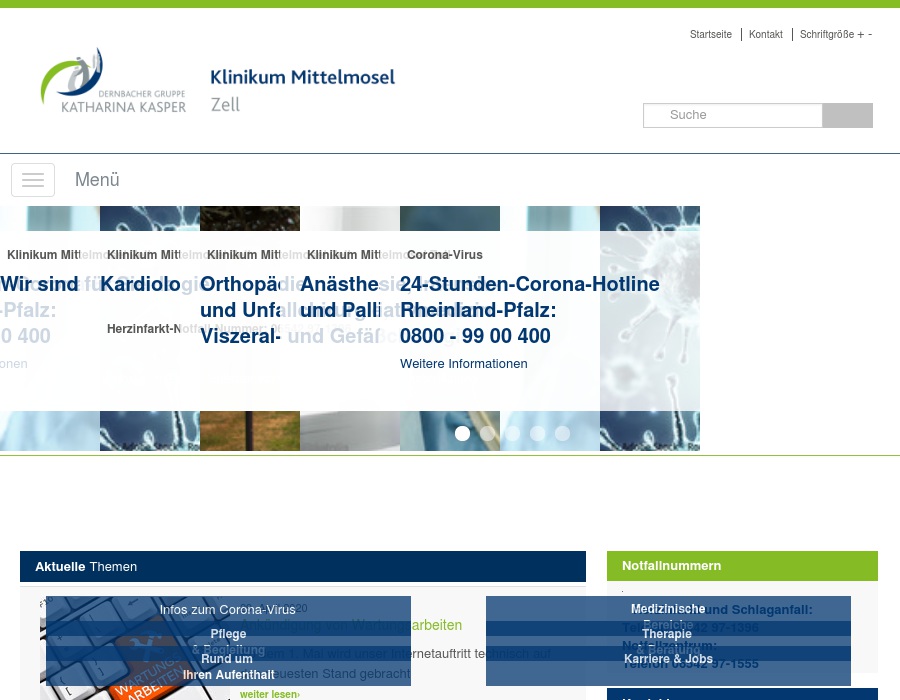Open the Pflege & Begleitung menu item
This screenshot has width=900, height=700.
(x=228, y=641)
